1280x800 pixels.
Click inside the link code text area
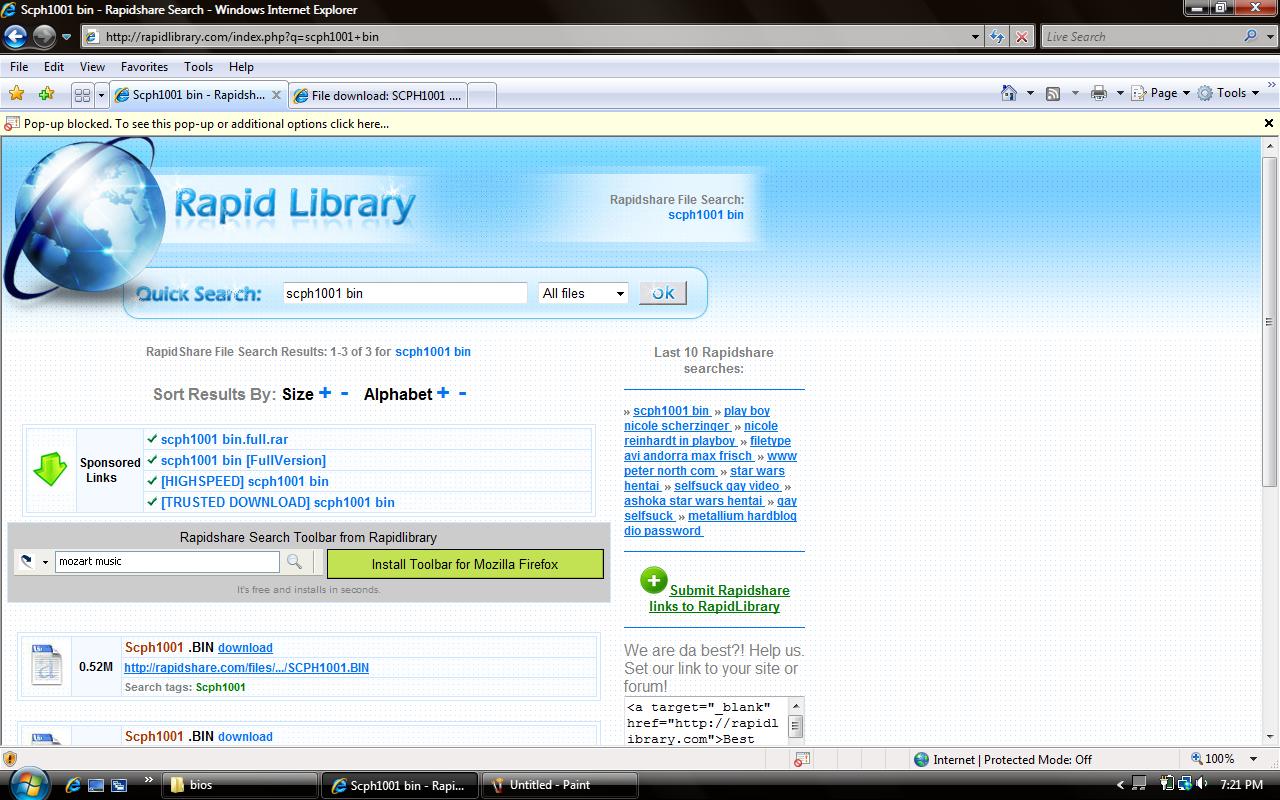point(706,721)
